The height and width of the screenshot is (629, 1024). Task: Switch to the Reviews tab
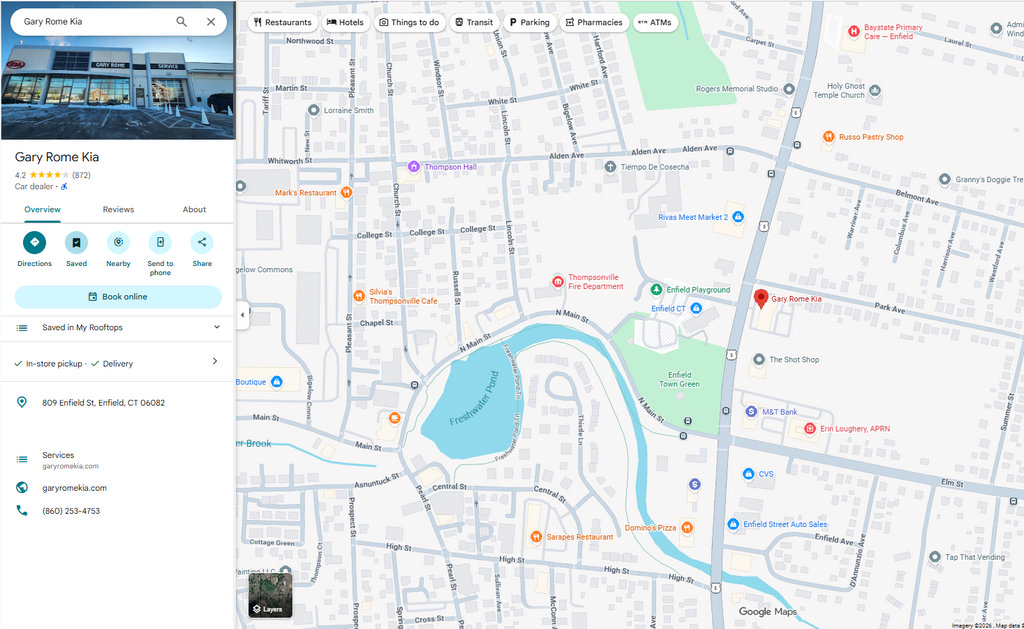(x=118, y=209)
